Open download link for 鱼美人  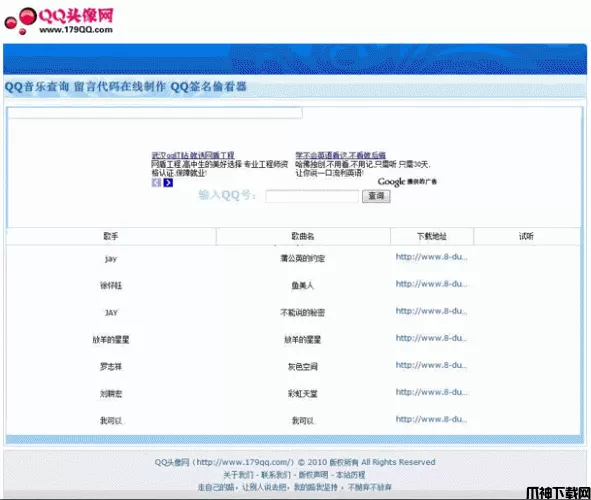click(432, 284)
